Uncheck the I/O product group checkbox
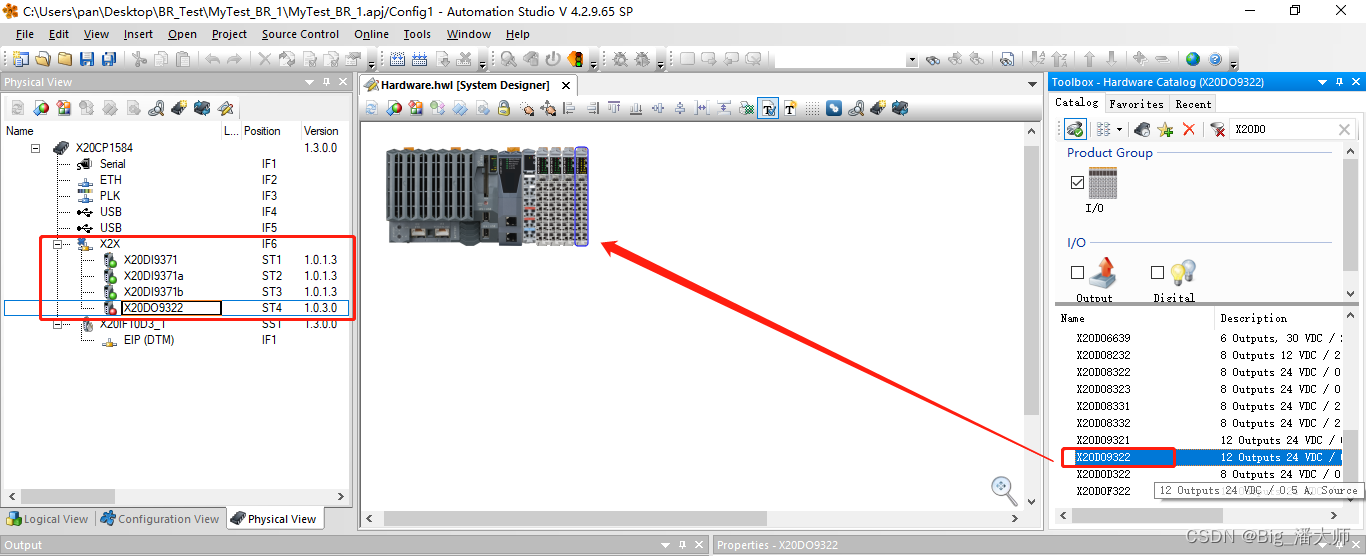Image resolution: width=1366 pixels, height=556 pixels. (1077, 183)
